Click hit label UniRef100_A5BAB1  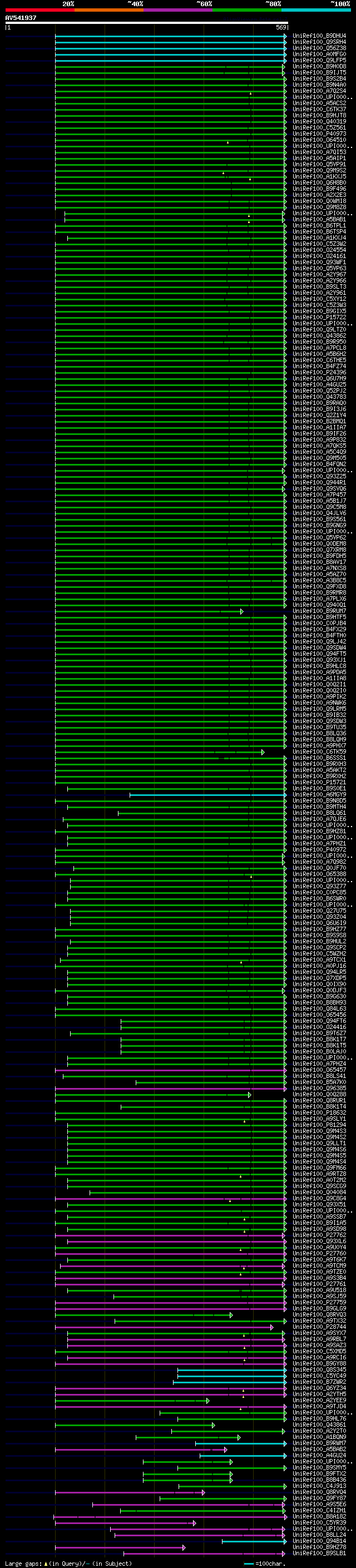tap(319, 220)
